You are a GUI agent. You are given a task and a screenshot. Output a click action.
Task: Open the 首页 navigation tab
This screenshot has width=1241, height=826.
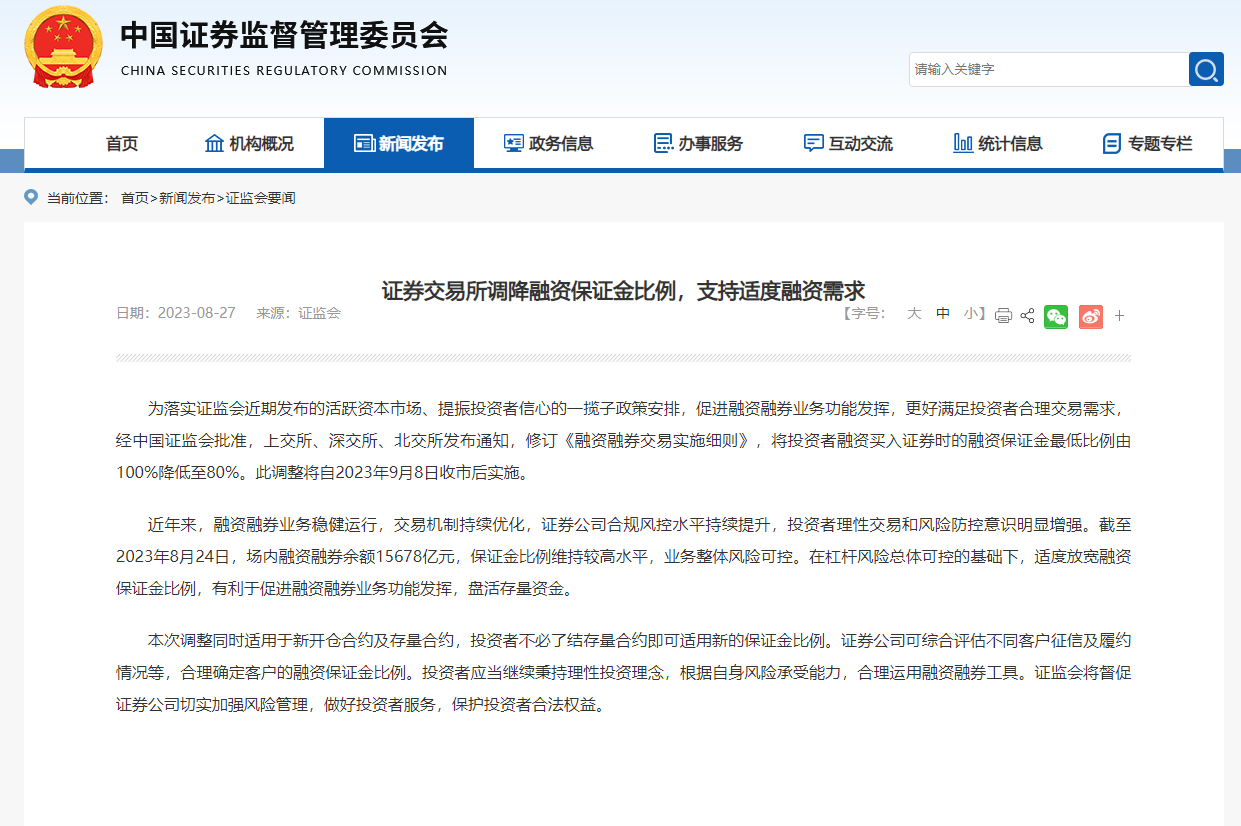(x=122, y=143)
